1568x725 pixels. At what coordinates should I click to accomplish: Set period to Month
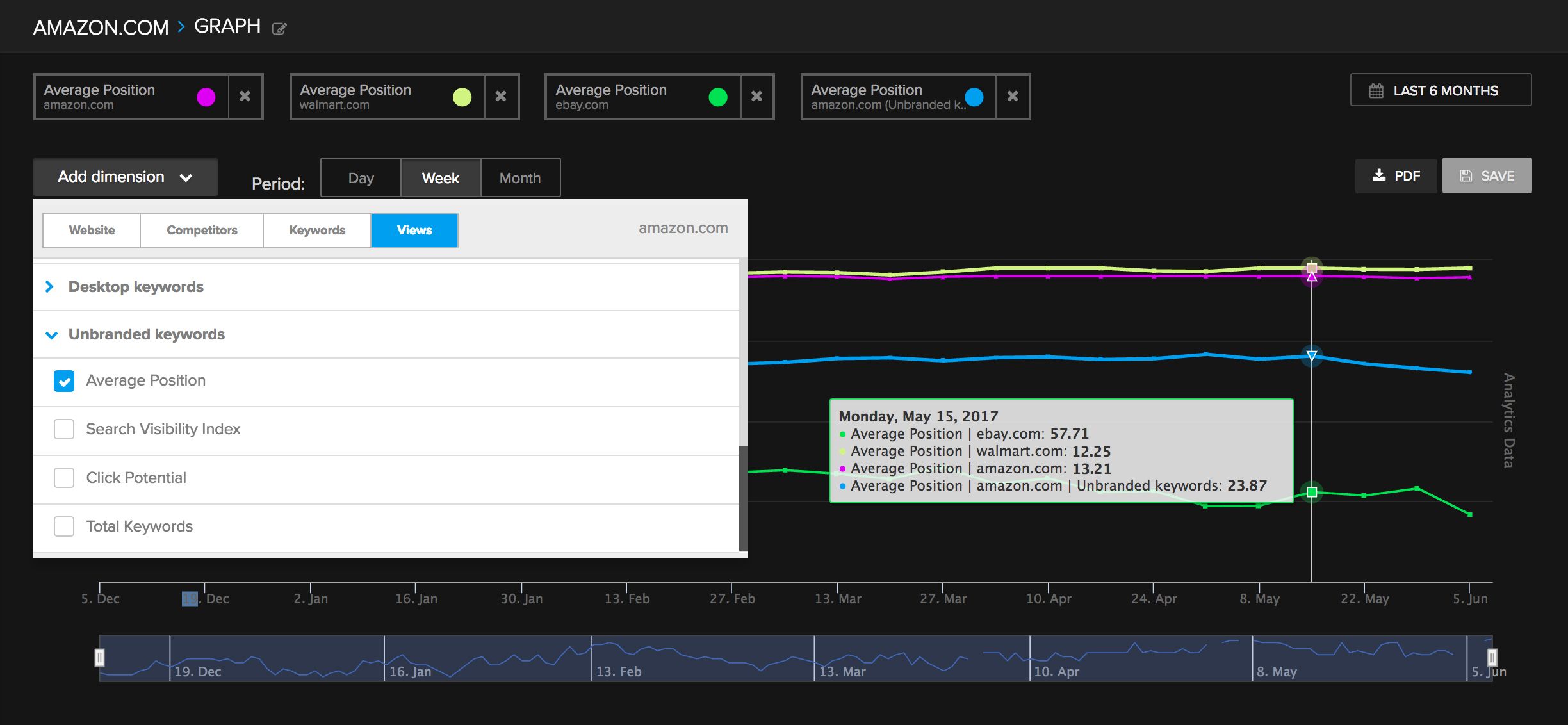[520, 178]
